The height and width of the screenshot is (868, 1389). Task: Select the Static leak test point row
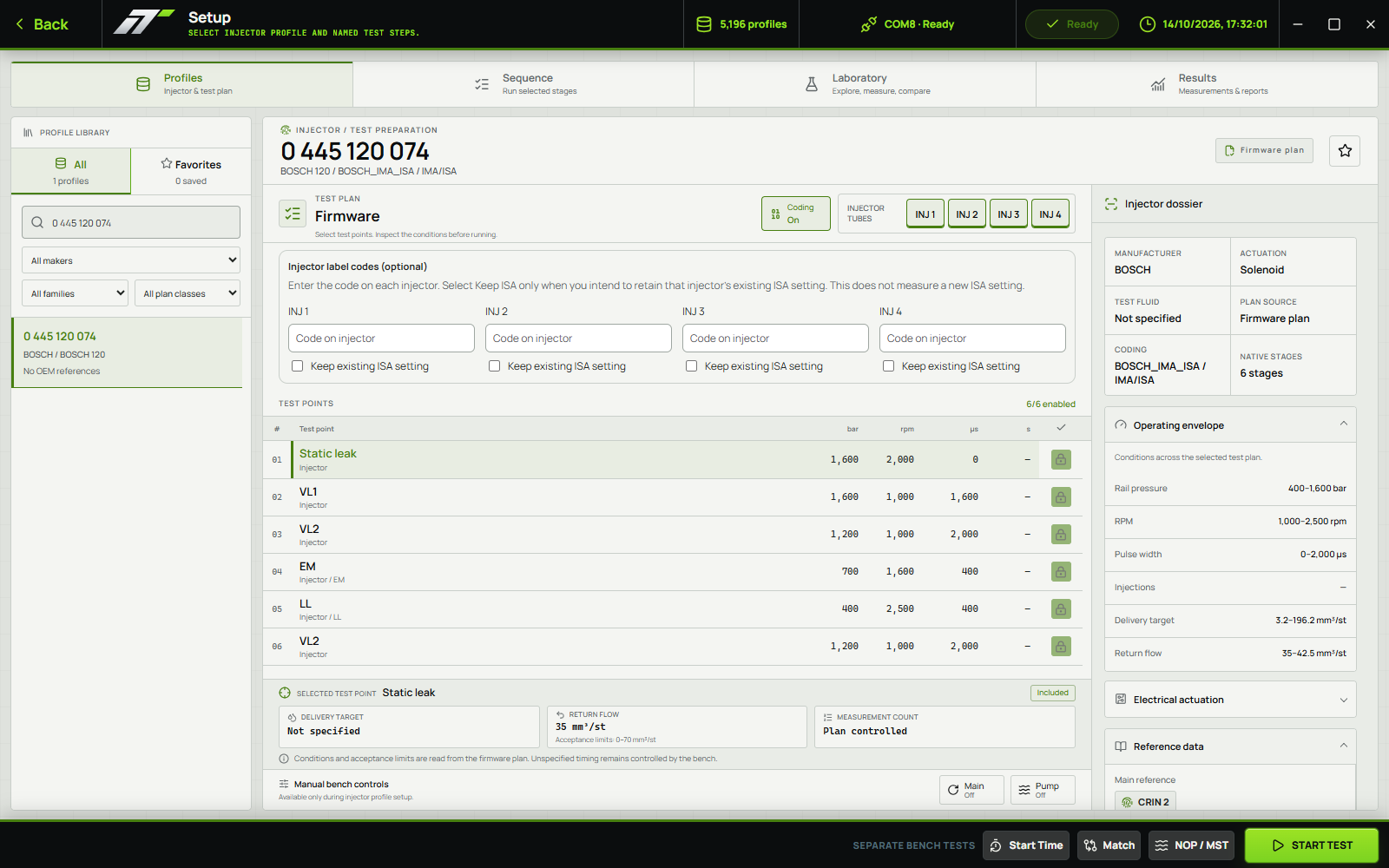pyautogui.click(x=673, y=459)
